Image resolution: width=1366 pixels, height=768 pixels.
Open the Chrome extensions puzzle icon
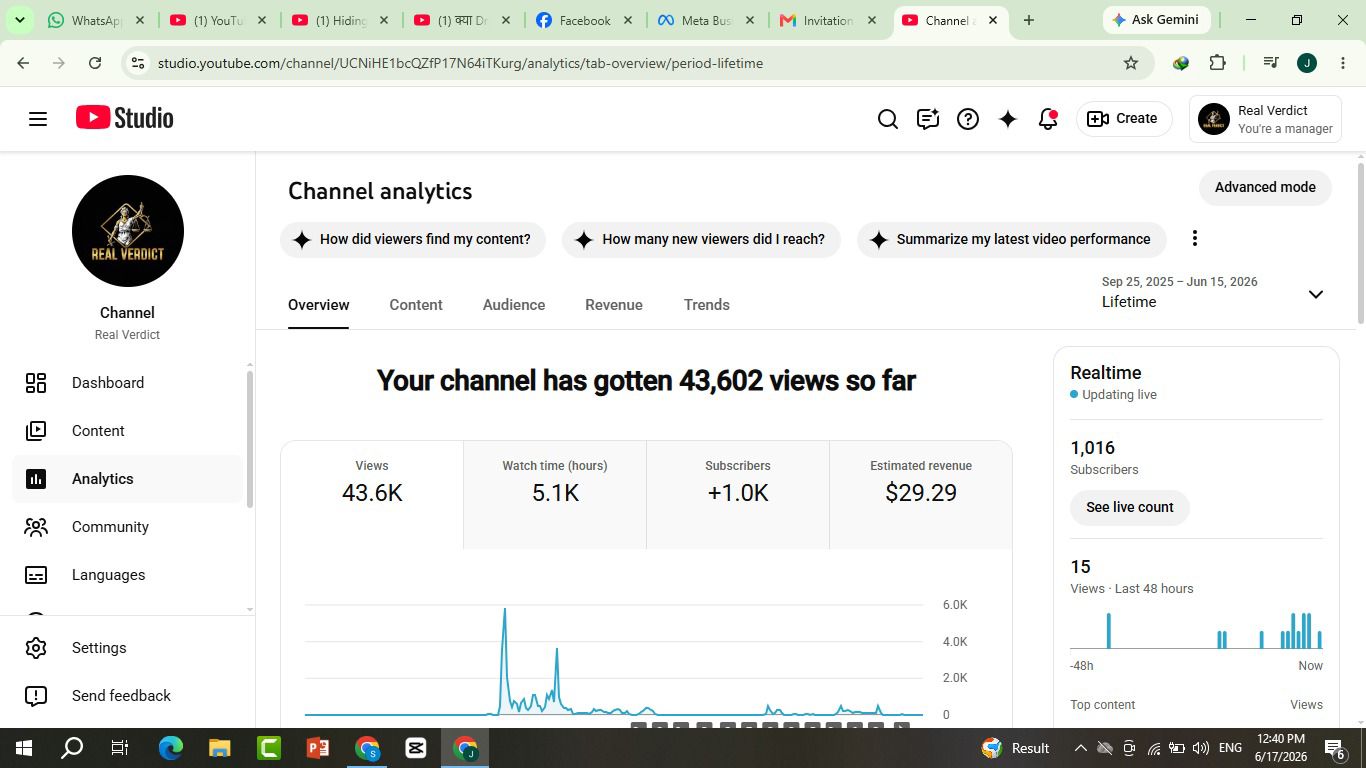coord(1217,63)
